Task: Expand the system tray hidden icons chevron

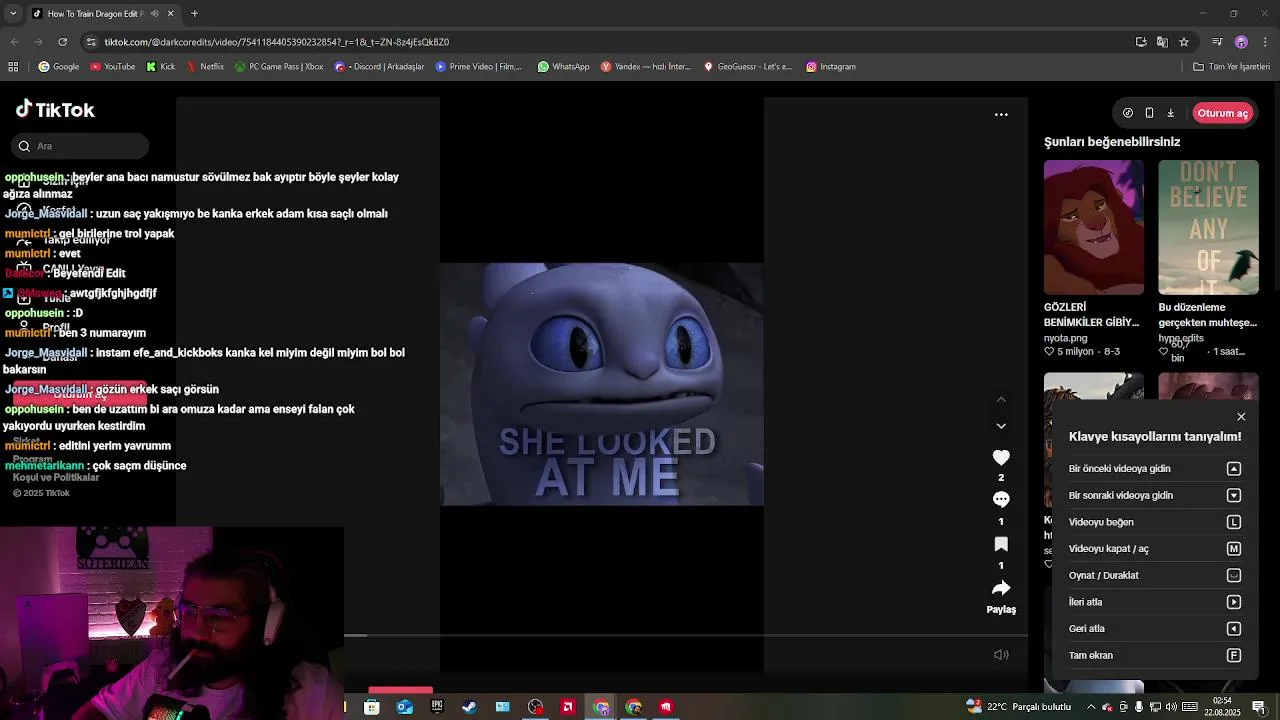Action: click(x=1092, y=707)
